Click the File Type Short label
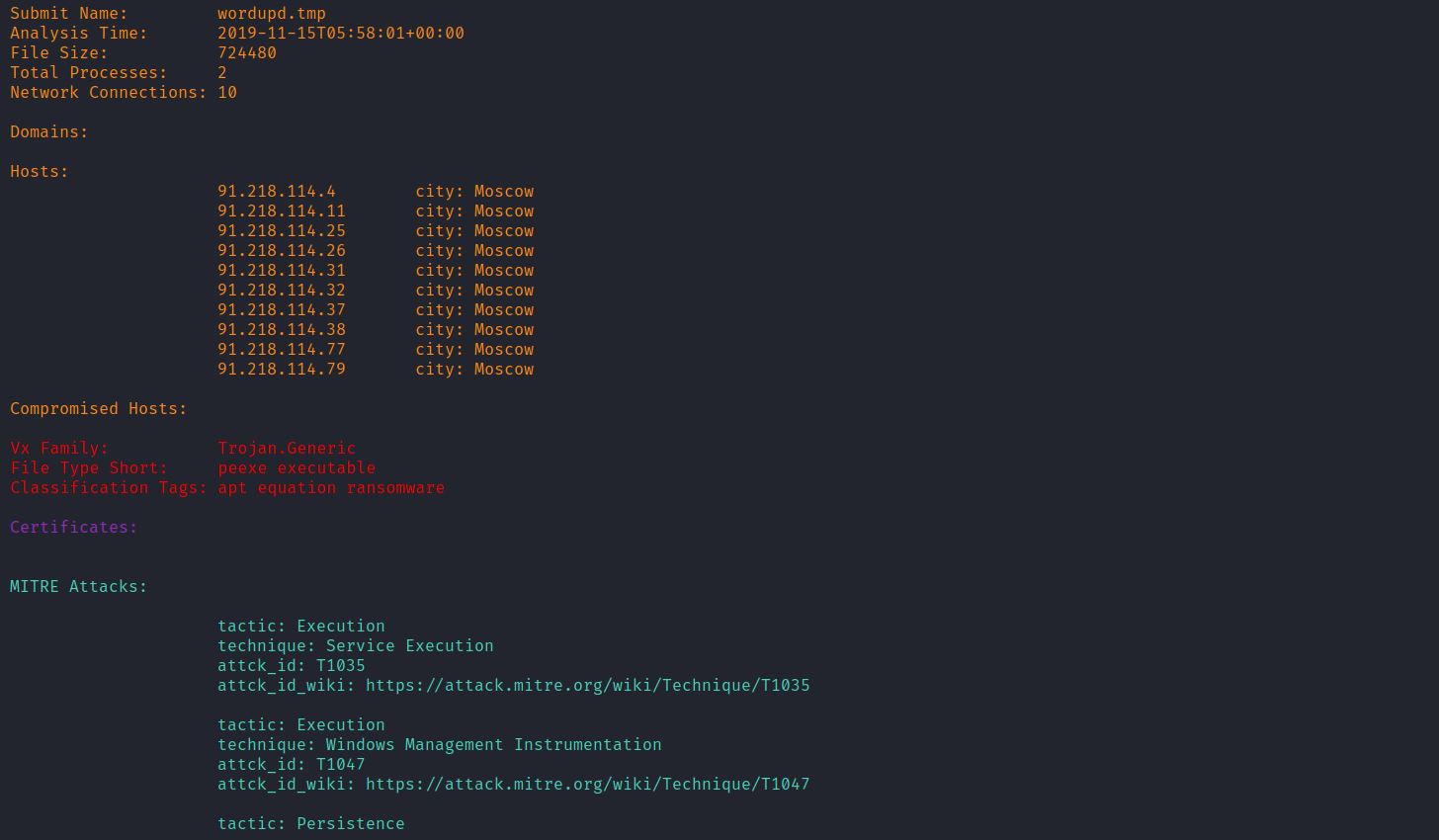This screenshot has width=1439, height=840. tap(89, 468)
